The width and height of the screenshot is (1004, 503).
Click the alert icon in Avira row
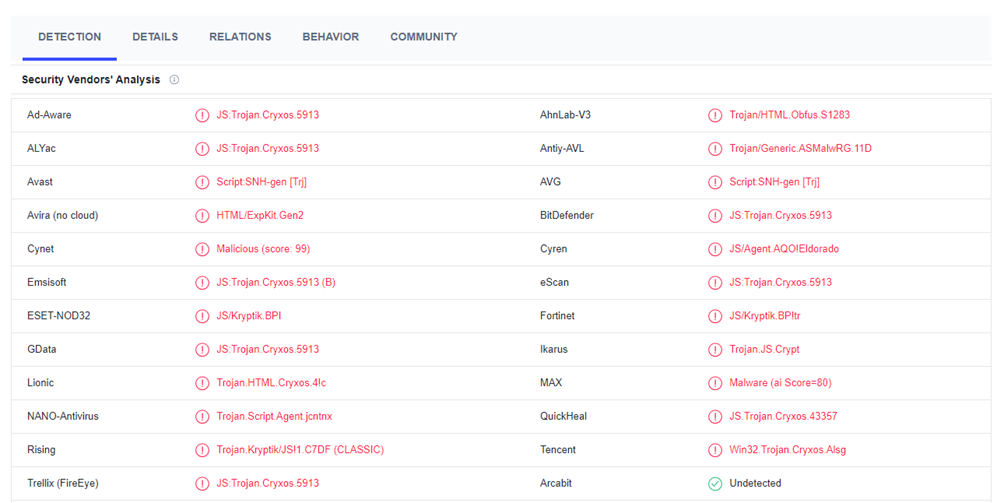202,216
